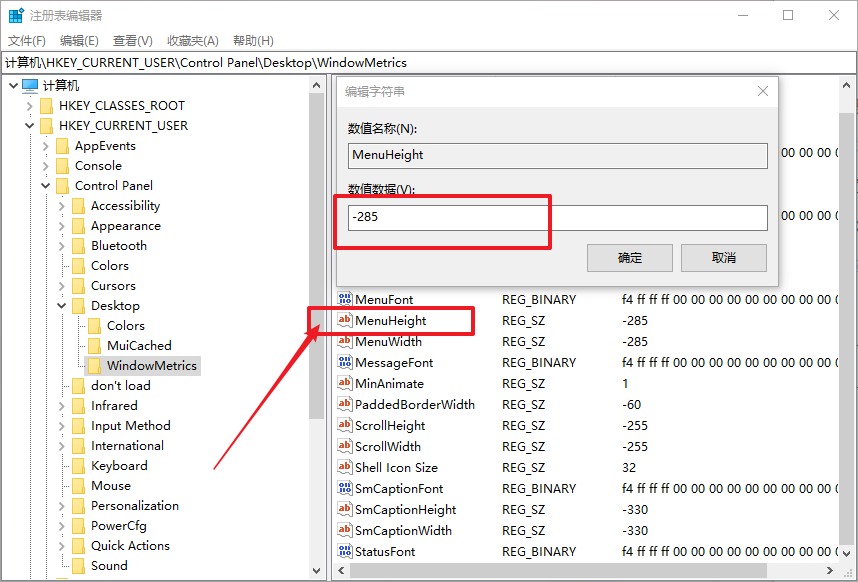
Task: Expand the HKEY_CLASSES_ROOT tree node
Action: click(x=30, y=106)
